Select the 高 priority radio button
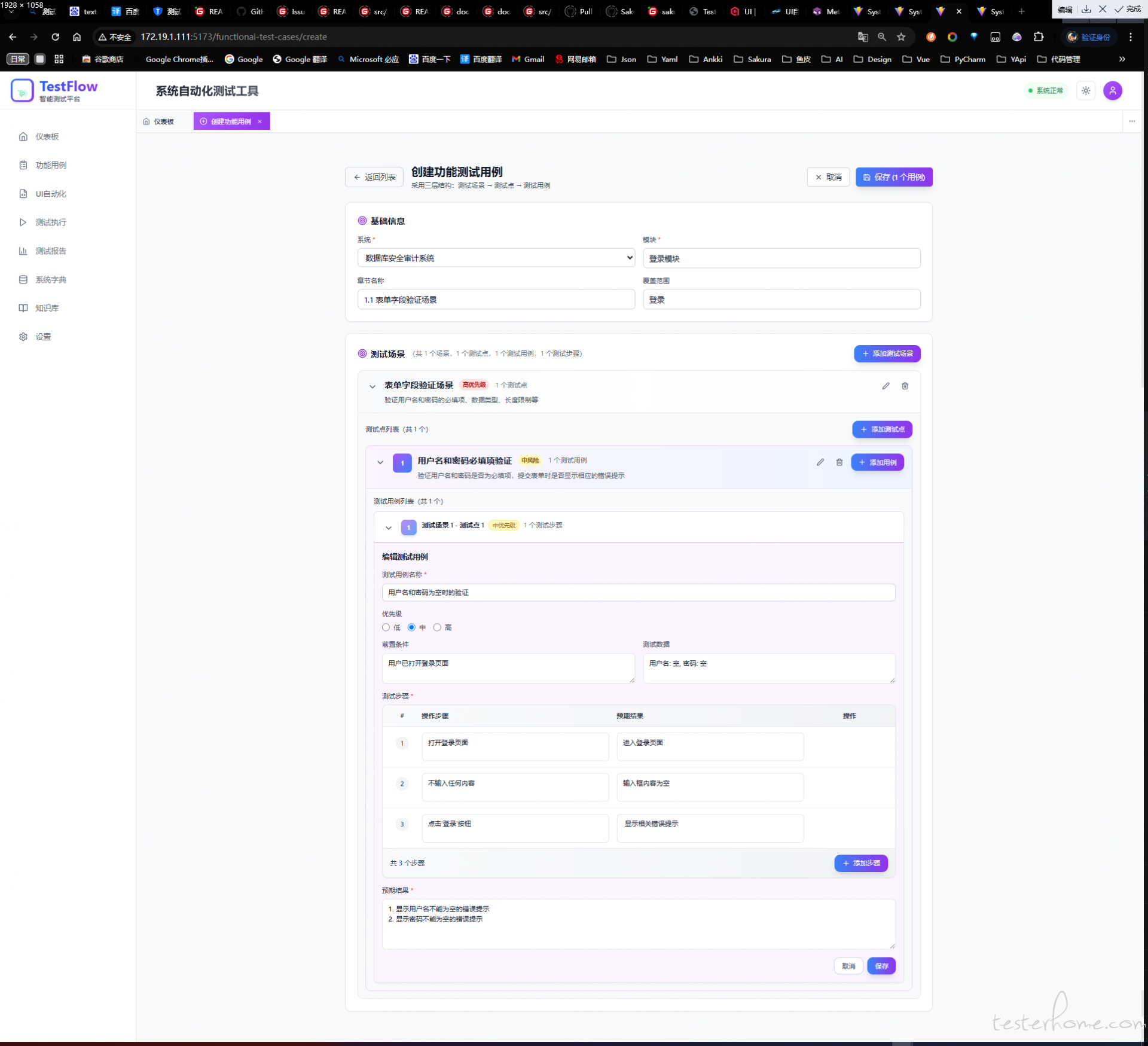Image resolution: width=1148 pixels, height=1046 pixels. [437, 627]
